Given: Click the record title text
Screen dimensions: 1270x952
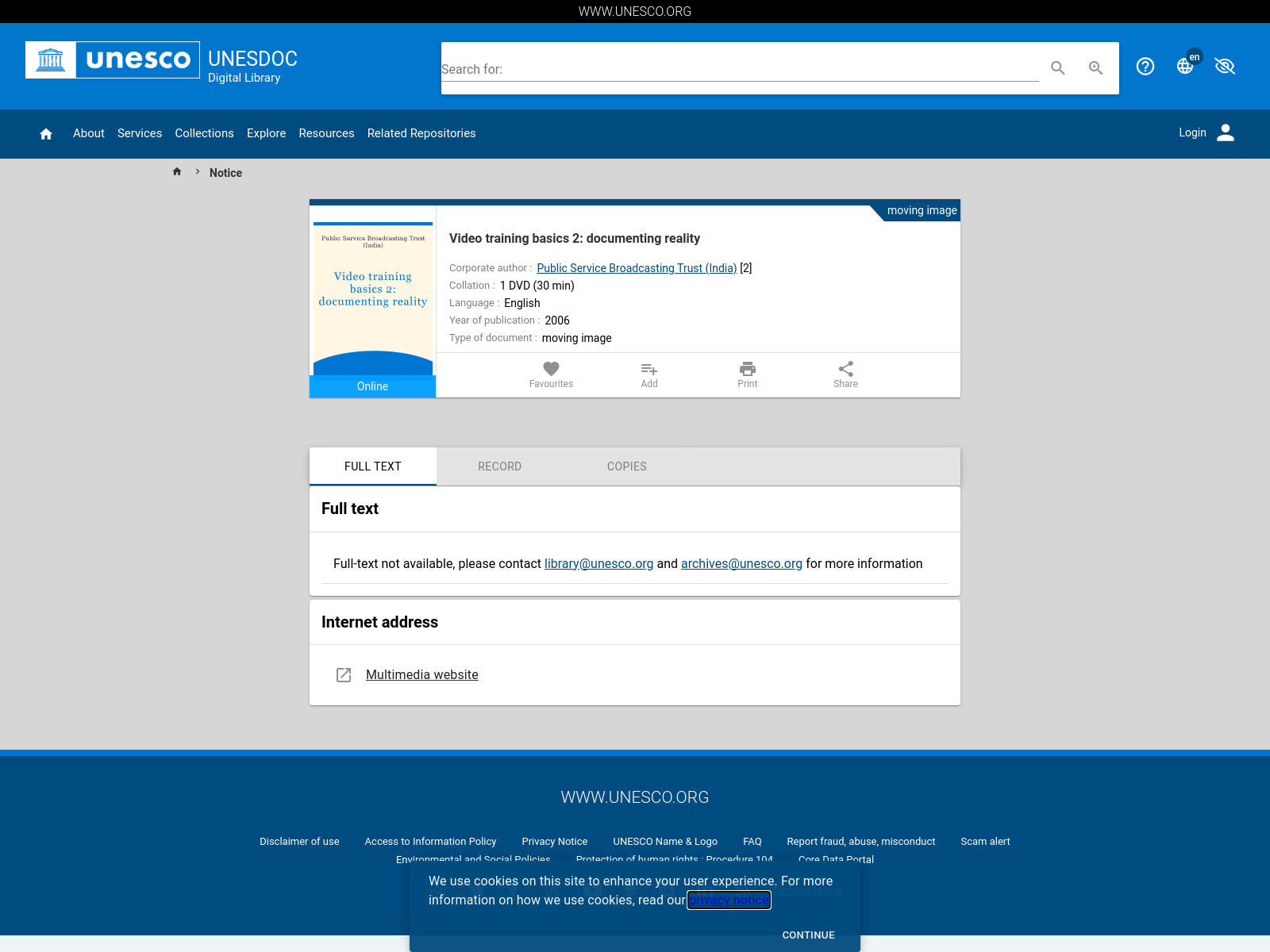Looking at the screenshot, I should pos(575,238).
